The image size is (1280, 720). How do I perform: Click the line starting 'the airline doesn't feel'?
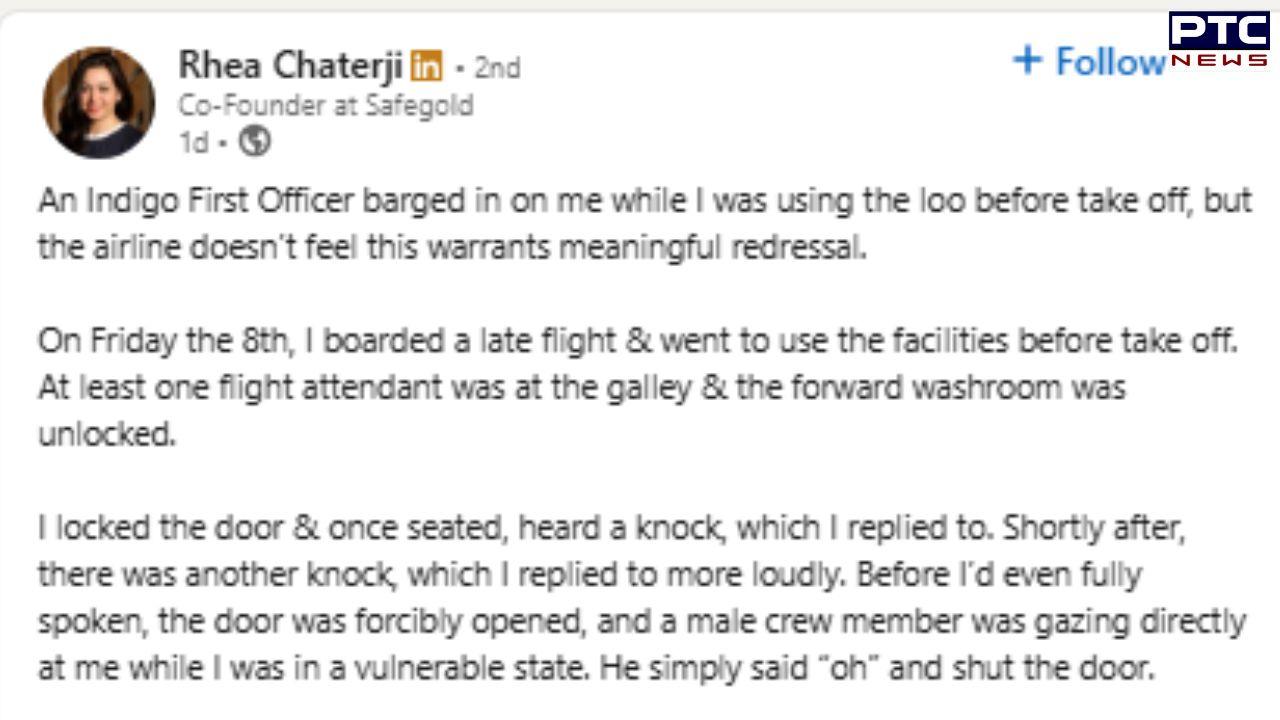(452, 247)
